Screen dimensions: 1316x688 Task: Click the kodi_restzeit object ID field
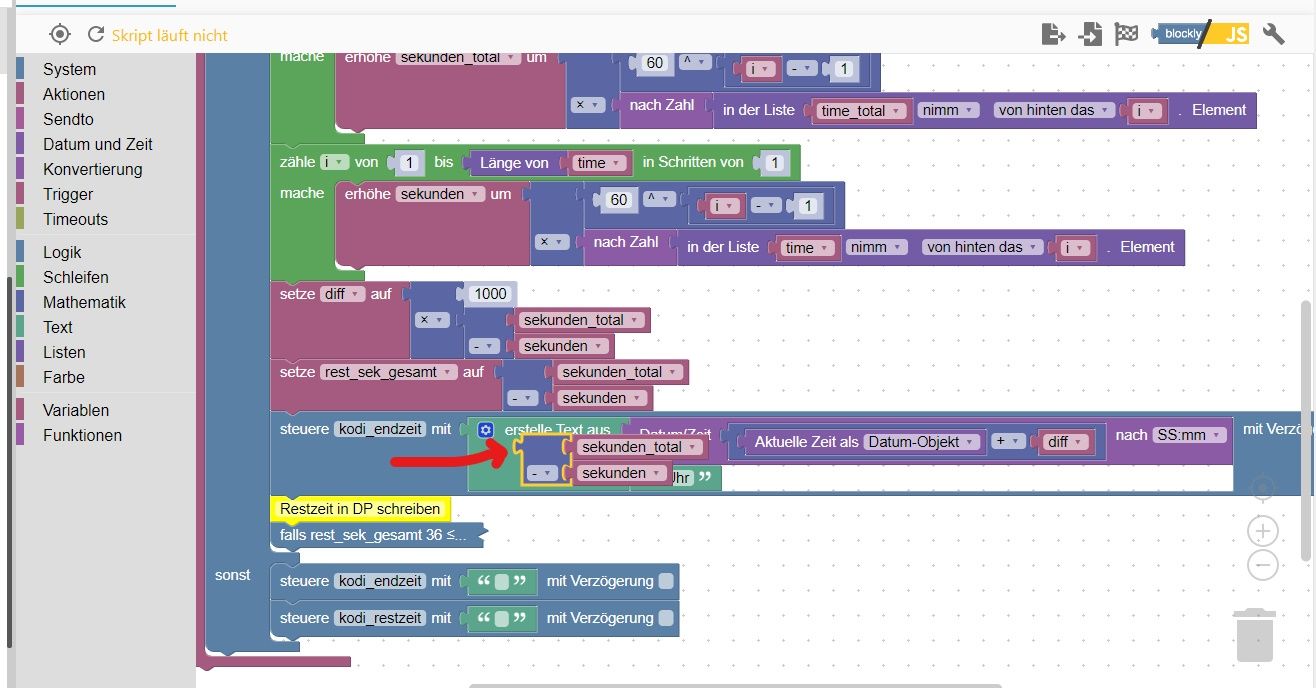point(379,618)
